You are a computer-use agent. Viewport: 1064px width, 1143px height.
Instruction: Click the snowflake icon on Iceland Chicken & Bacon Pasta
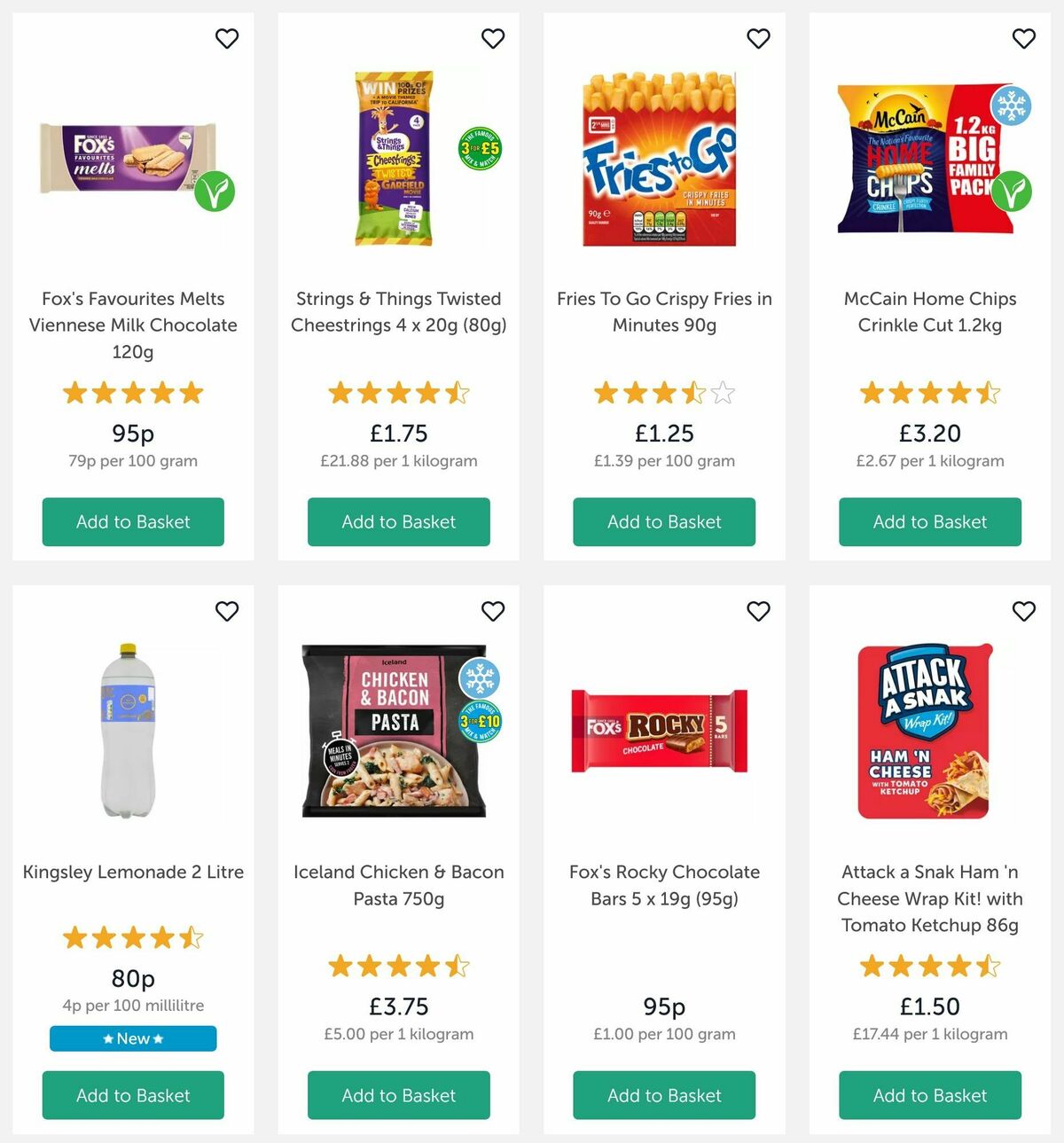482,677
